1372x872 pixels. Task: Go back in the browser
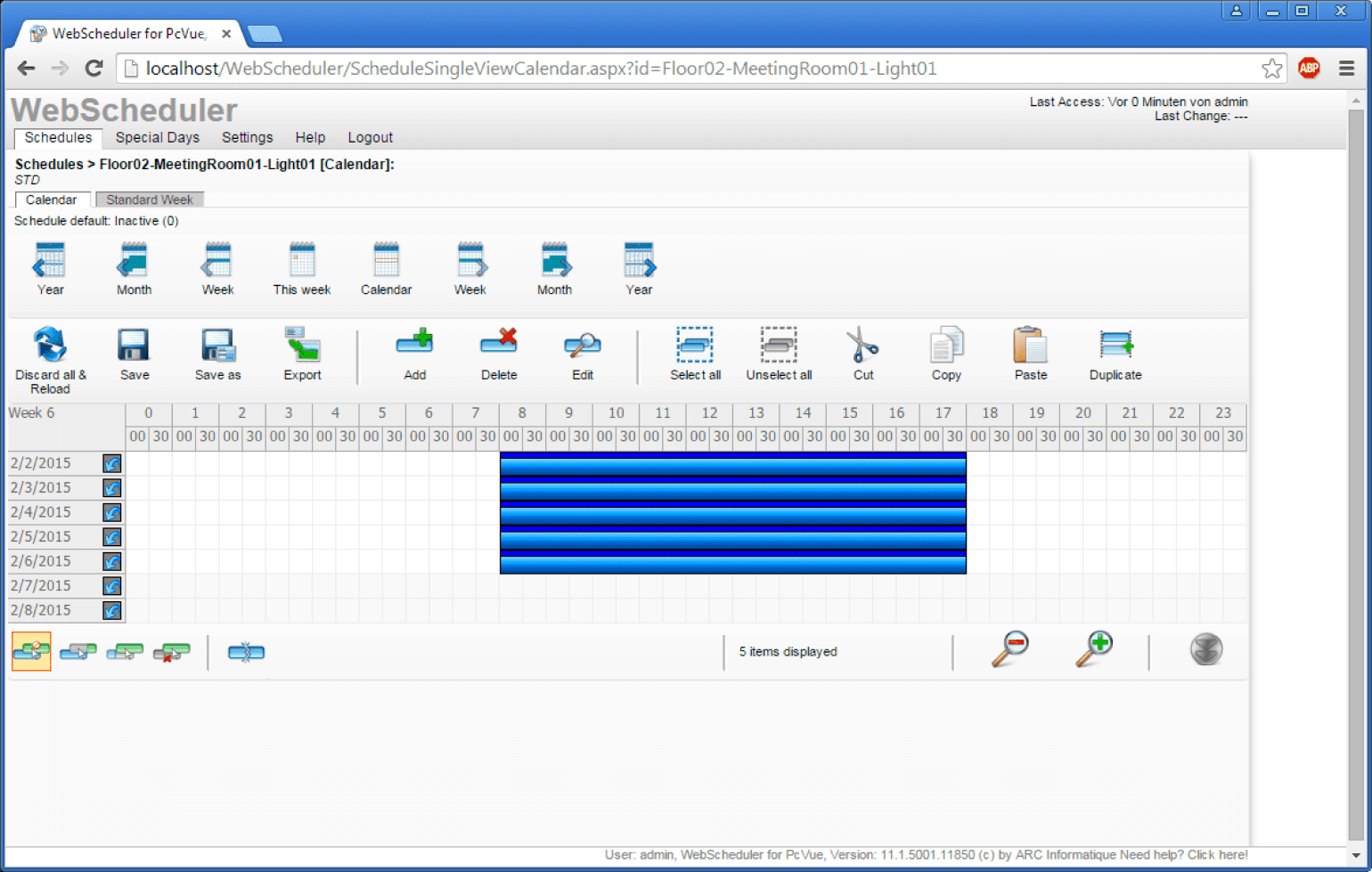click(x=27, y=69)
